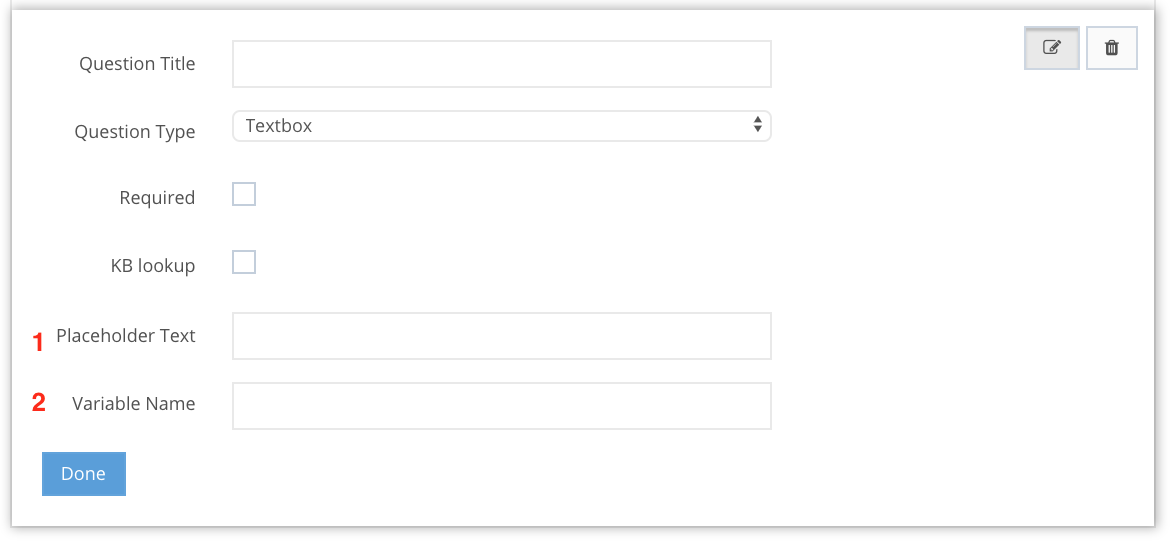Open the Question Type dropdown
Image resolution: width=1172 pixels, height=544 pixels.
pos(501,126)
